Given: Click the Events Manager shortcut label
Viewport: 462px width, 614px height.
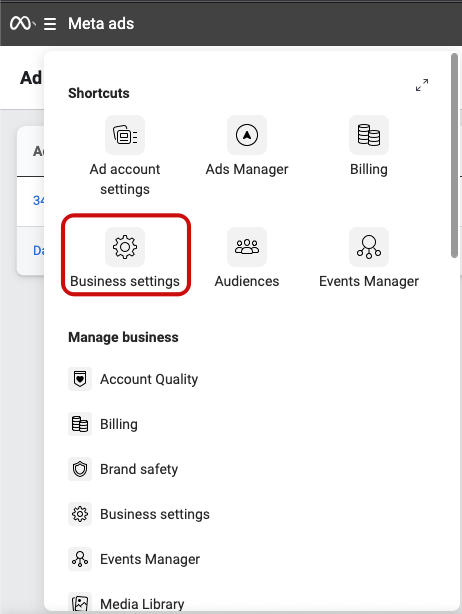Looking at the screenshot, I should (369, 281).
